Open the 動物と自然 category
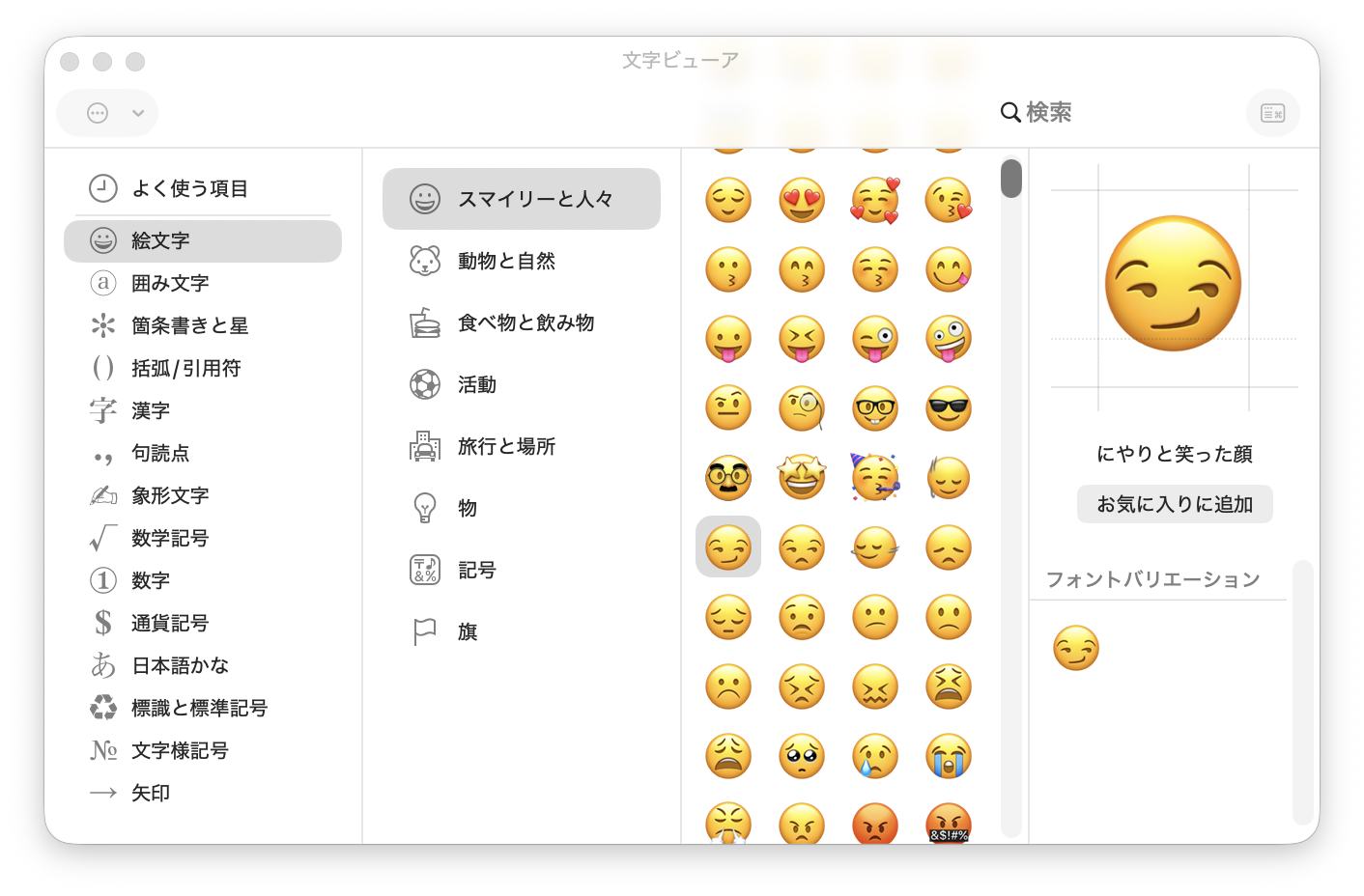Screen dimensions: 1364x896 coord(506,261)
